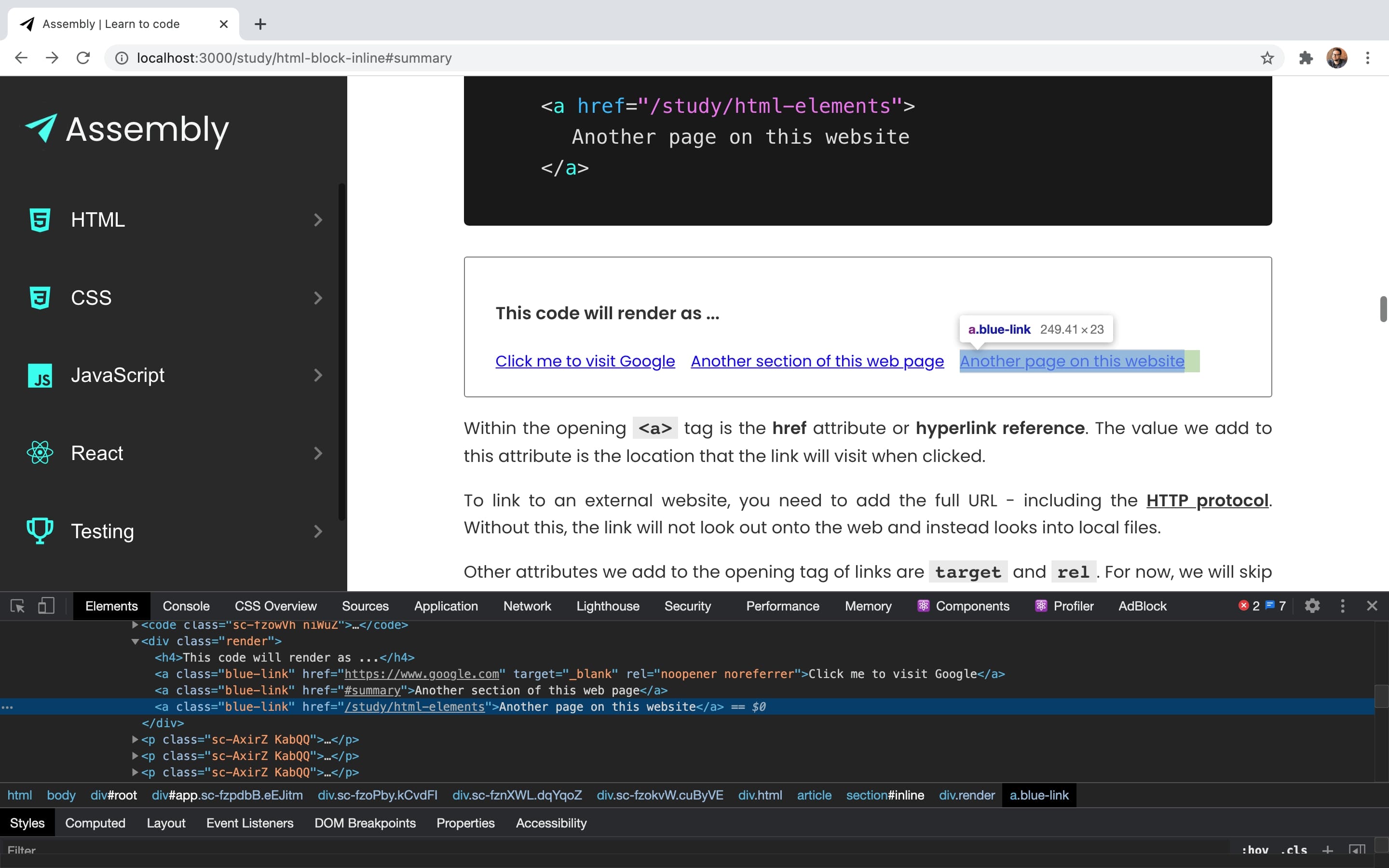Open the Chrome profile avatar
The image size is (1389, 868).
(x=1337, y=58)
